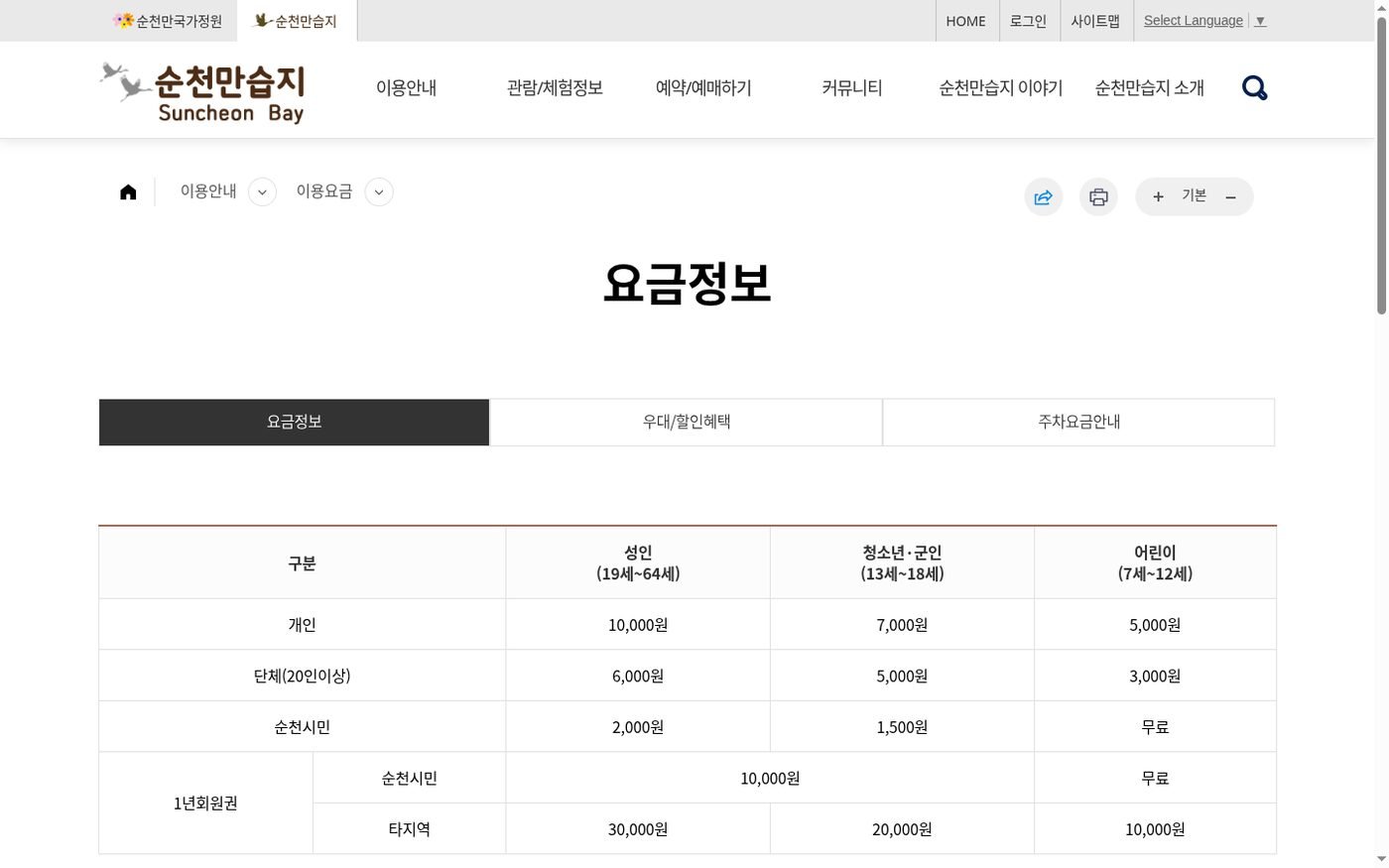The width and height of the screenshot is (1389, 868).
Task: Click the 7,000원 price cell
Action: [x=902, y=625]
